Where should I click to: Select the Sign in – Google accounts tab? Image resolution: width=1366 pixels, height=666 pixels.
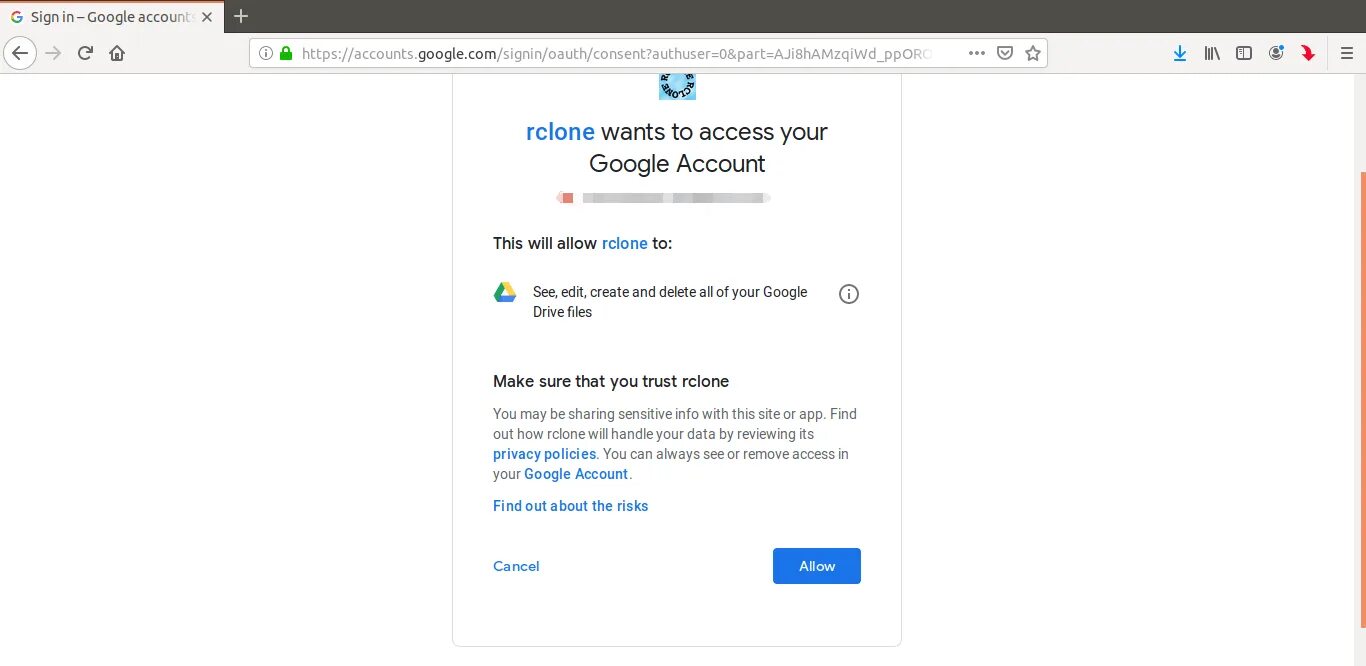point(113,17)
